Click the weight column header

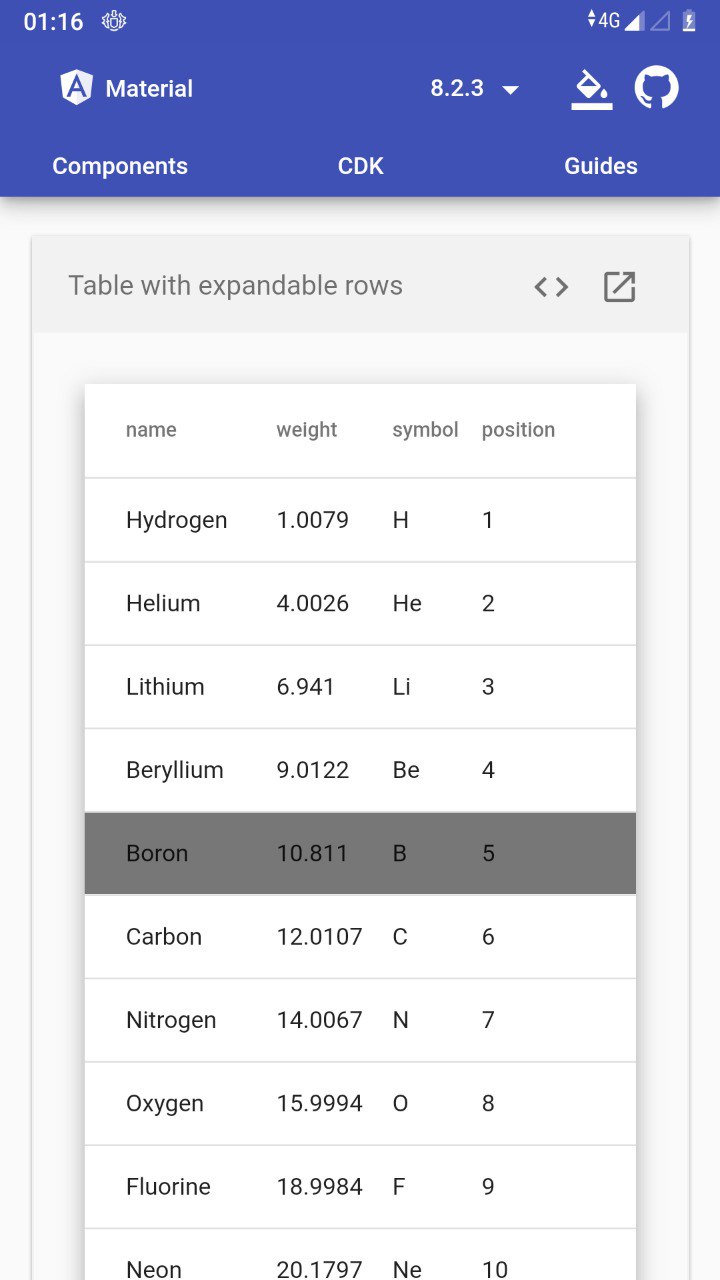pyautogui.click(x=307, y=430)
